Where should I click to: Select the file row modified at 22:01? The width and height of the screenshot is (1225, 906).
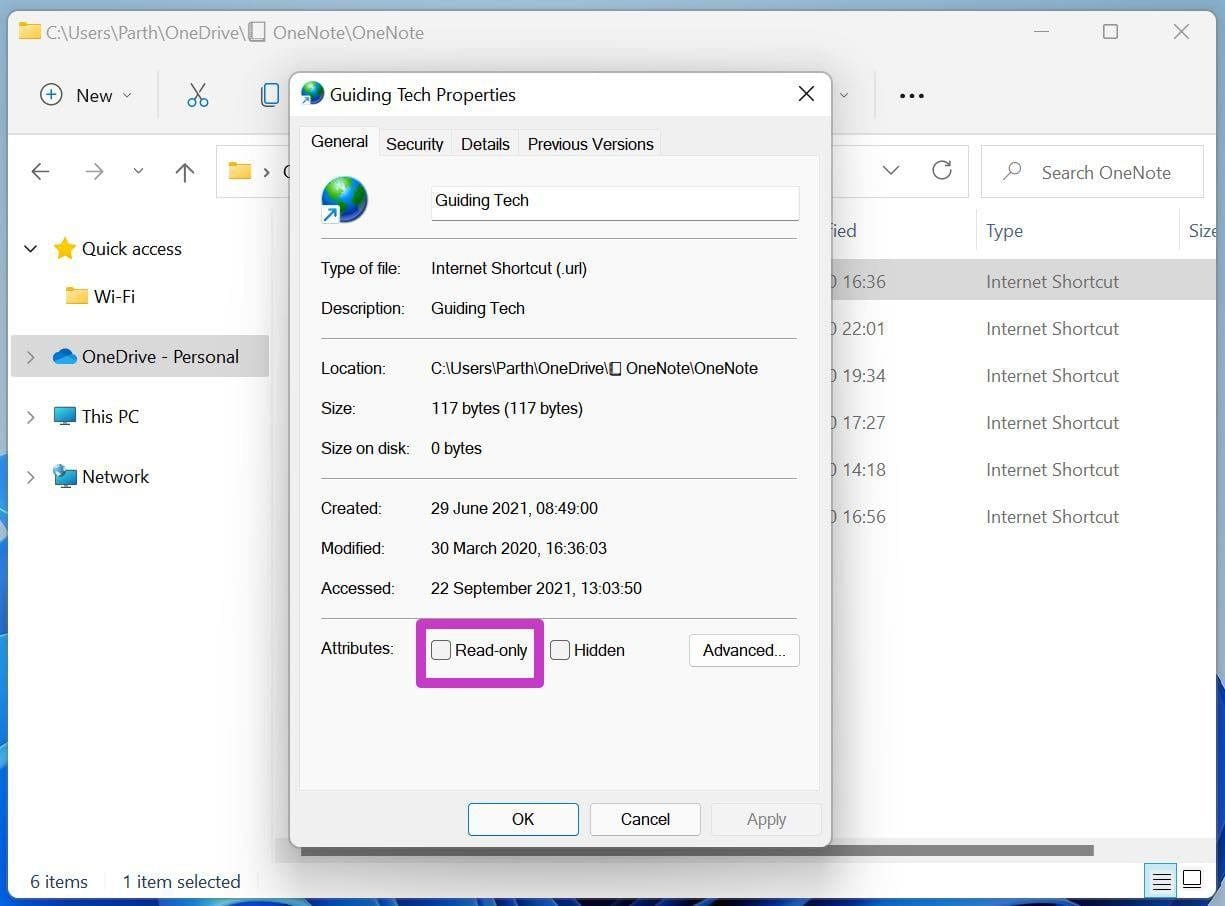tap(1022, 329)
